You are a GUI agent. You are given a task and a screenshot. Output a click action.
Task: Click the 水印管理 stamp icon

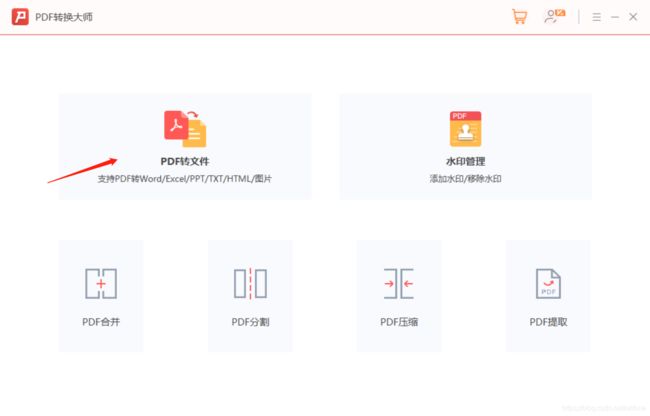point(466,129)
